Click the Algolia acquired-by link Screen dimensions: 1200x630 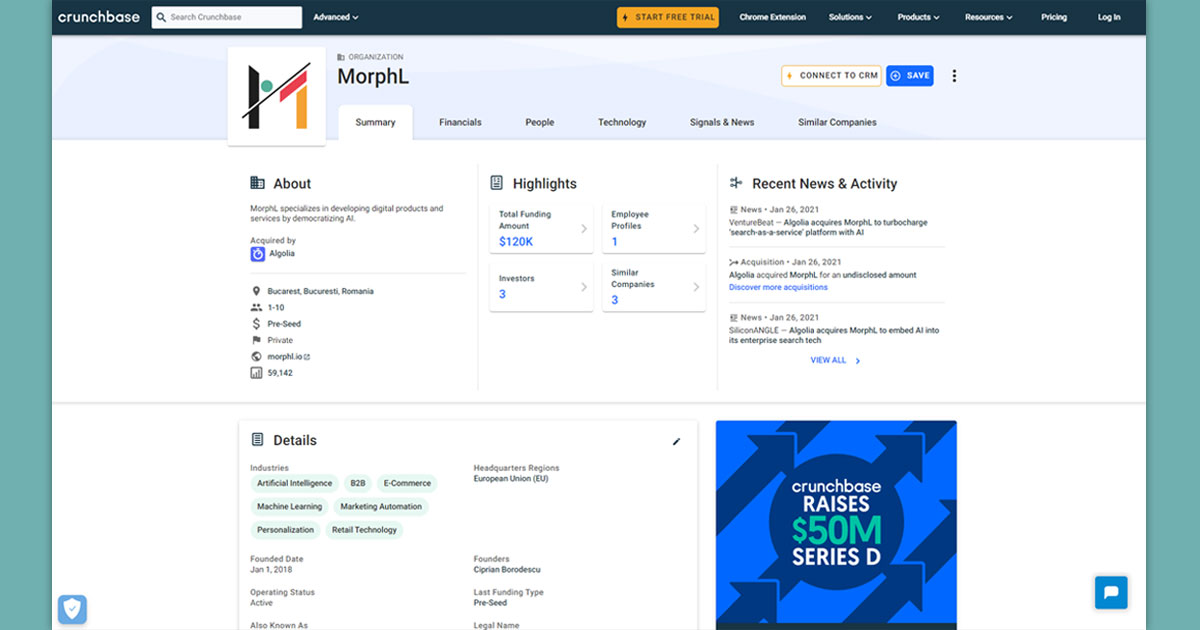282,254
